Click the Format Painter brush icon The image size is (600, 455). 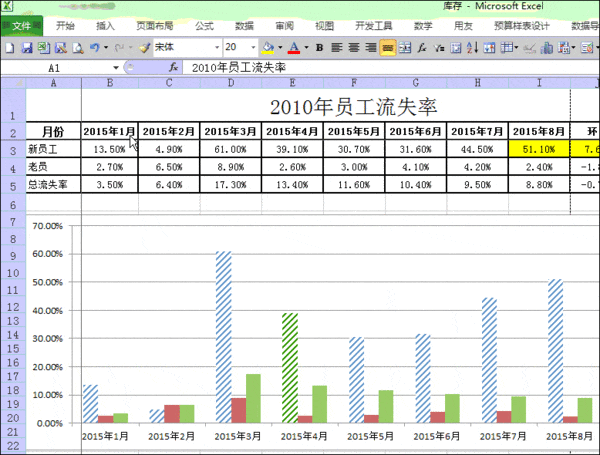pyautogui.click(x=145, y=48)
